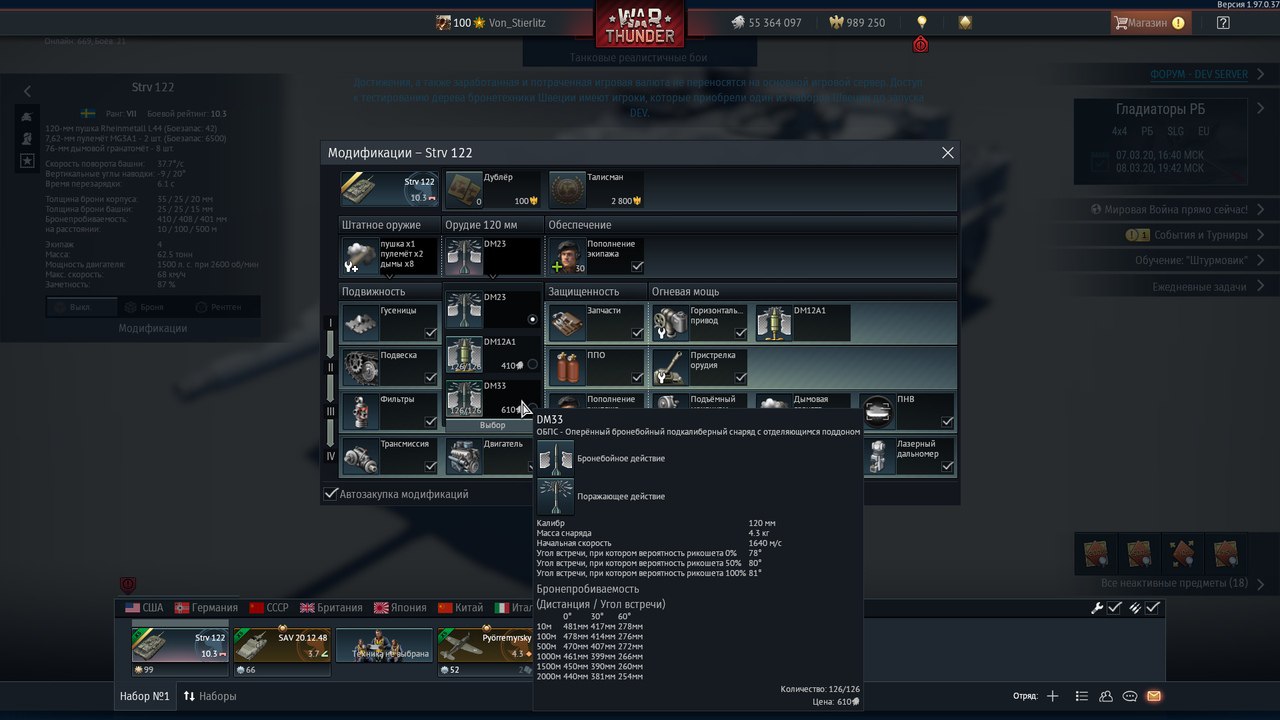
Task: Select the Трансмиссия transmission modification
Action: 390,455
